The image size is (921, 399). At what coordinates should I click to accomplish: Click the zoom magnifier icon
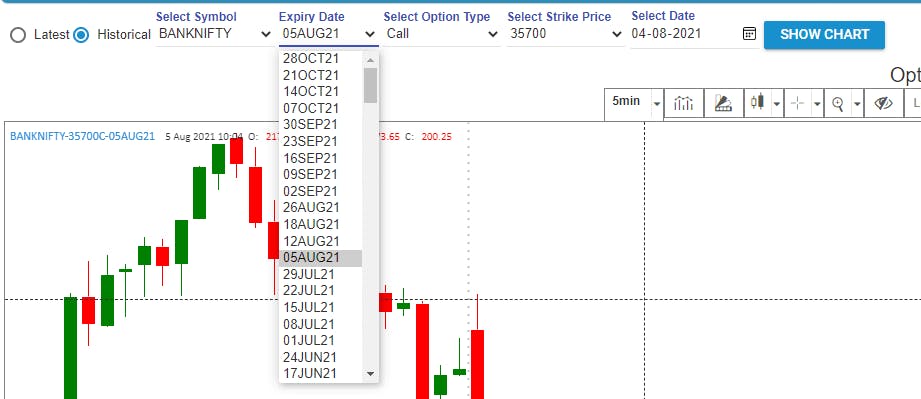[x=838, y=103]
